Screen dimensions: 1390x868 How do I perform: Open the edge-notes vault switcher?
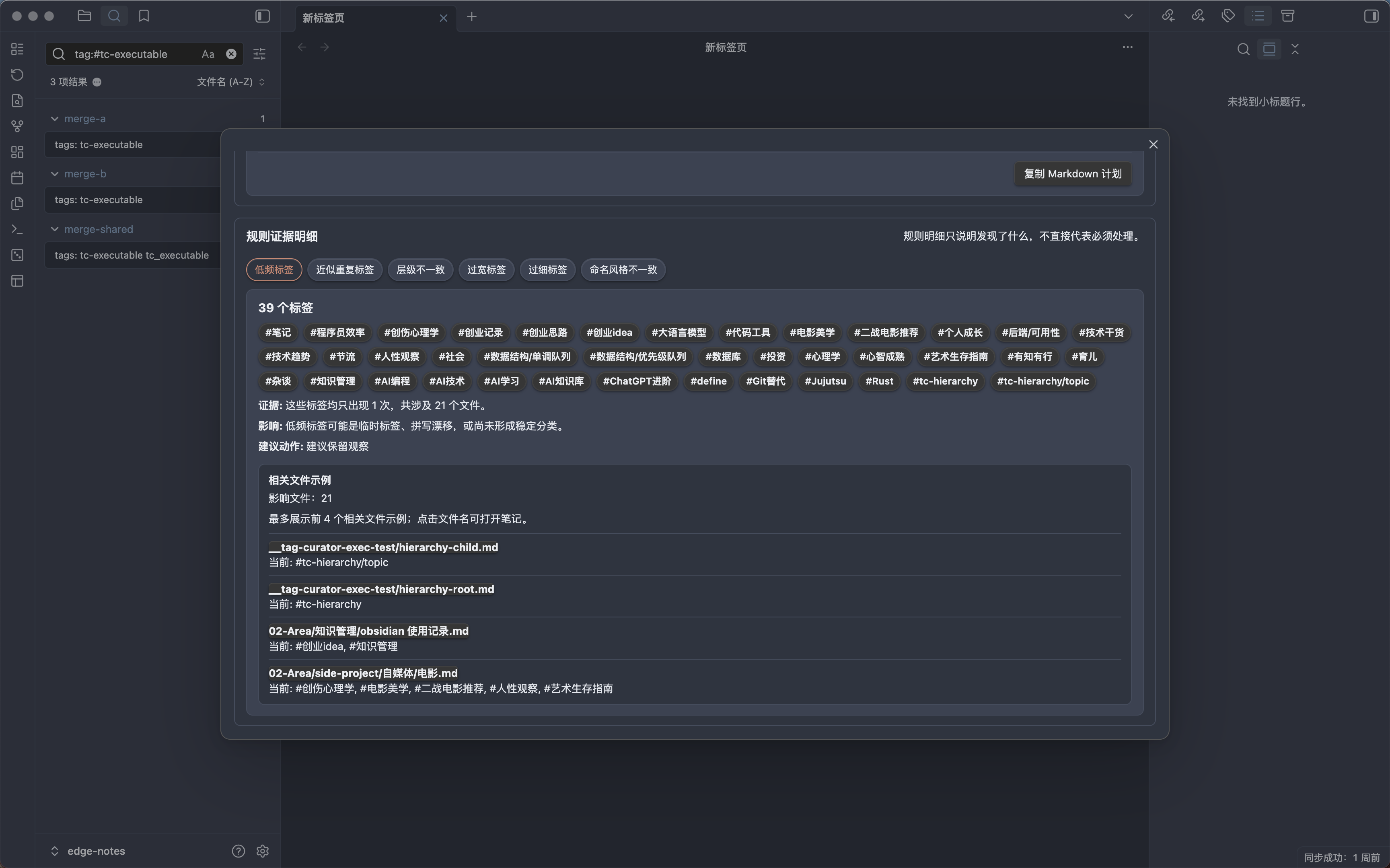tap(88, 851)
